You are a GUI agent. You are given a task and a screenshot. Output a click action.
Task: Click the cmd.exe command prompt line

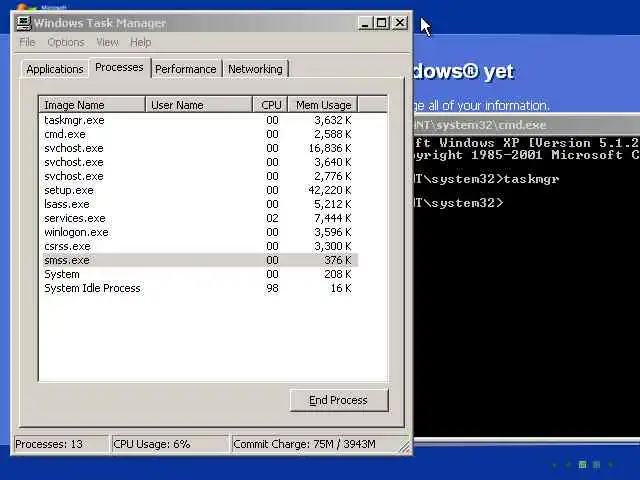[x=458, y=203]
